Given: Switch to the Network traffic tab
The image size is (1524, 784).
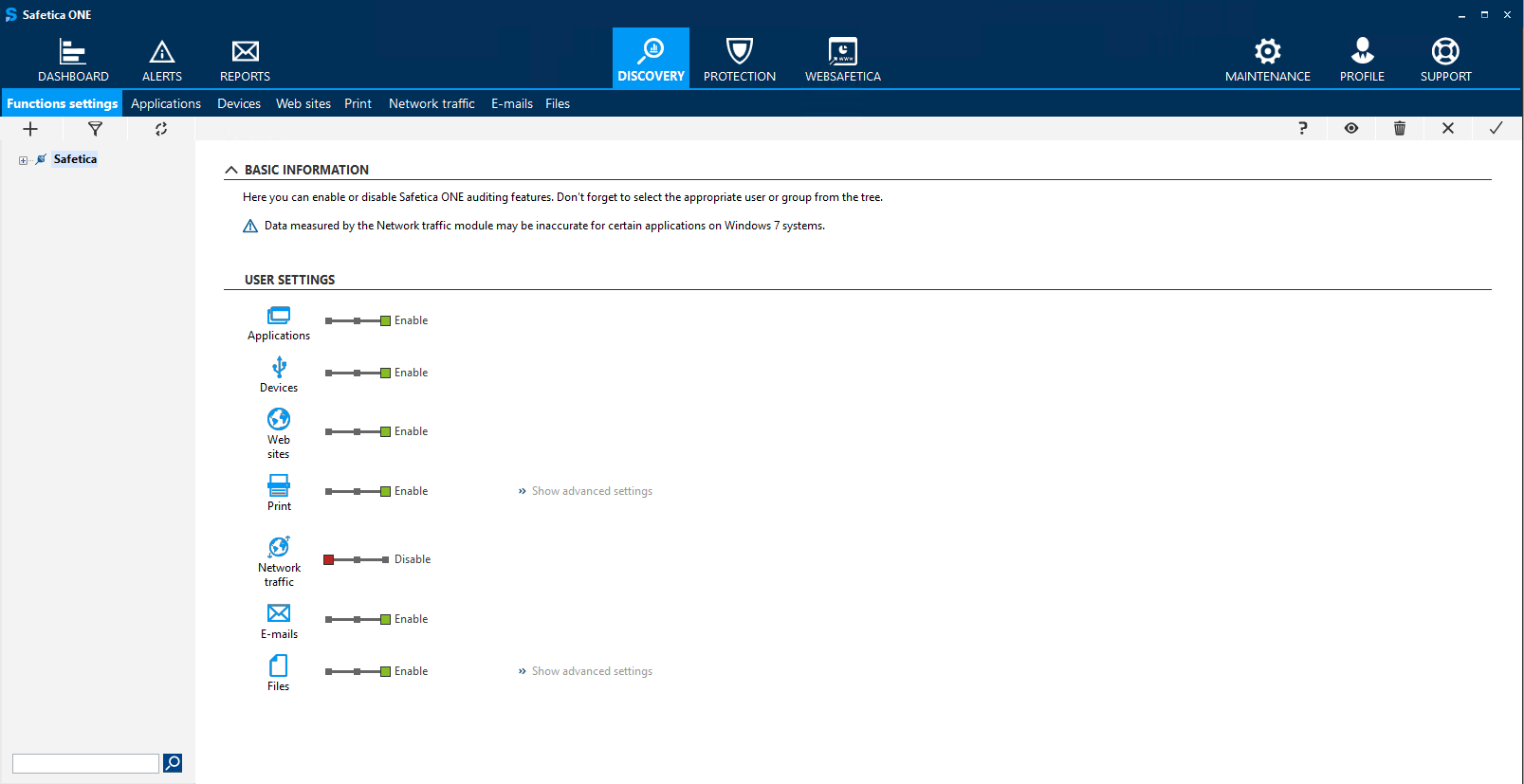Looking at the screenshot, I should (x=431, y=103).
